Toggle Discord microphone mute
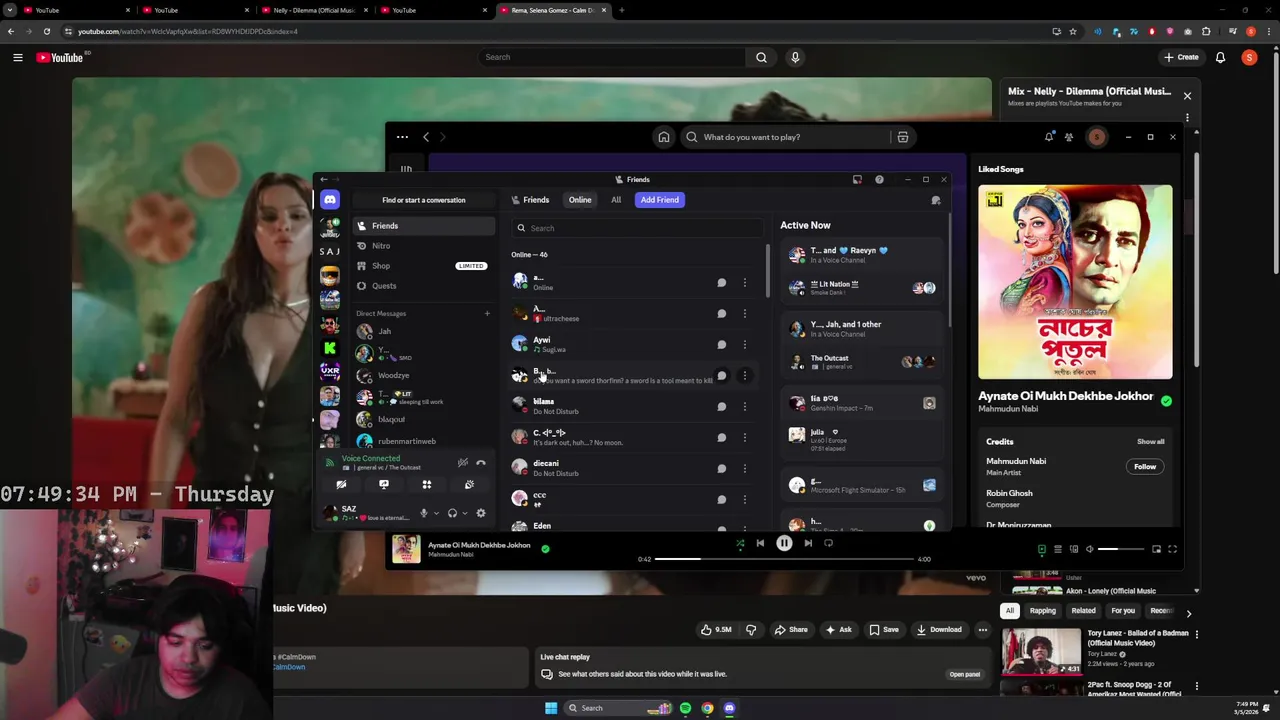Screen dimensions: 1280x720 (424, 513)
